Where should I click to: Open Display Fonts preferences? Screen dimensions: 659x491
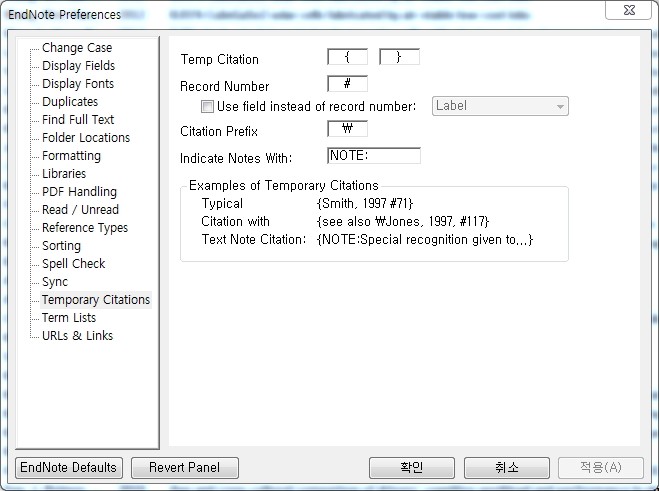click(78, 84)
